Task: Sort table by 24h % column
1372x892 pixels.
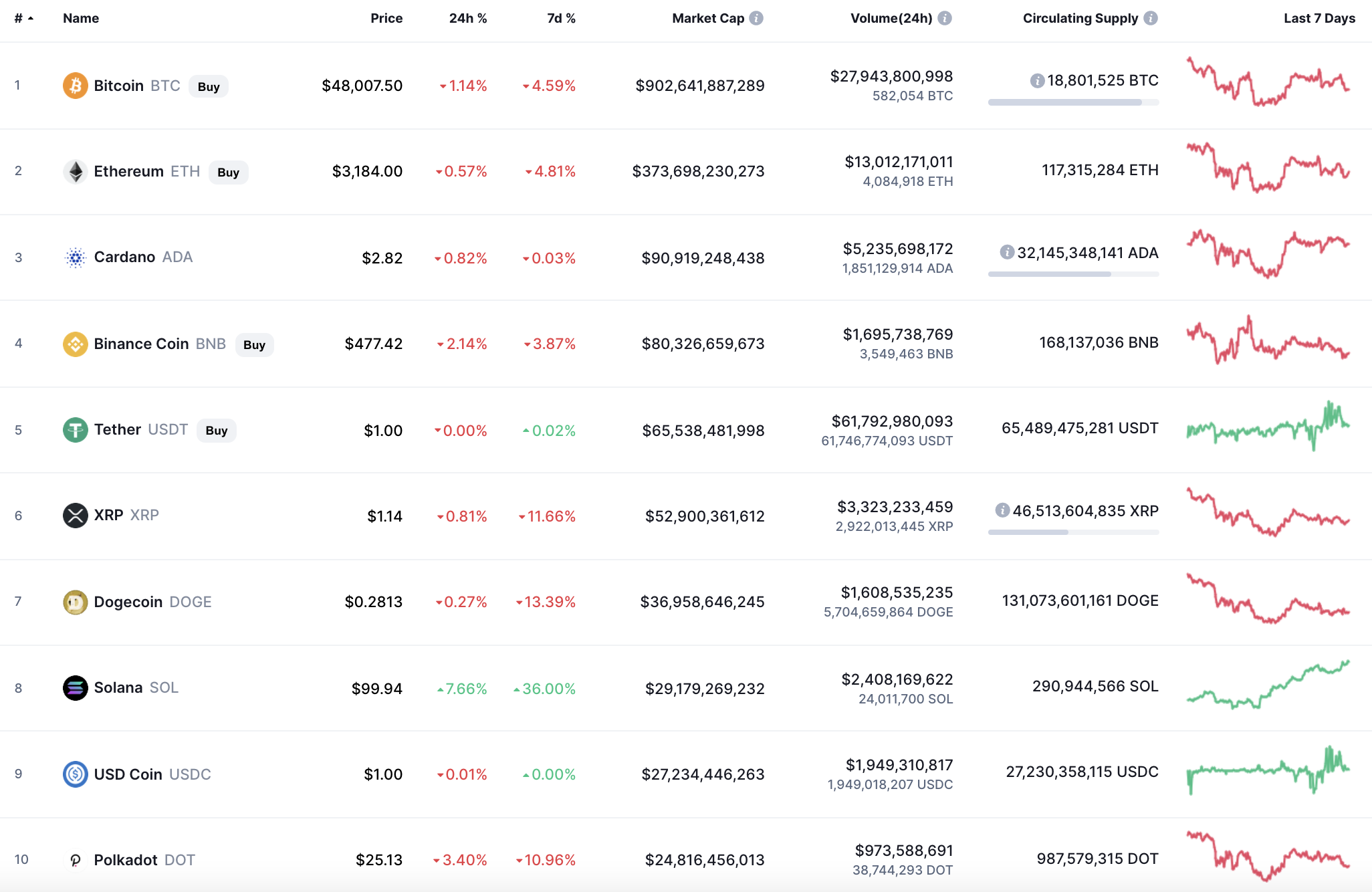Action: tap(468, 18)
